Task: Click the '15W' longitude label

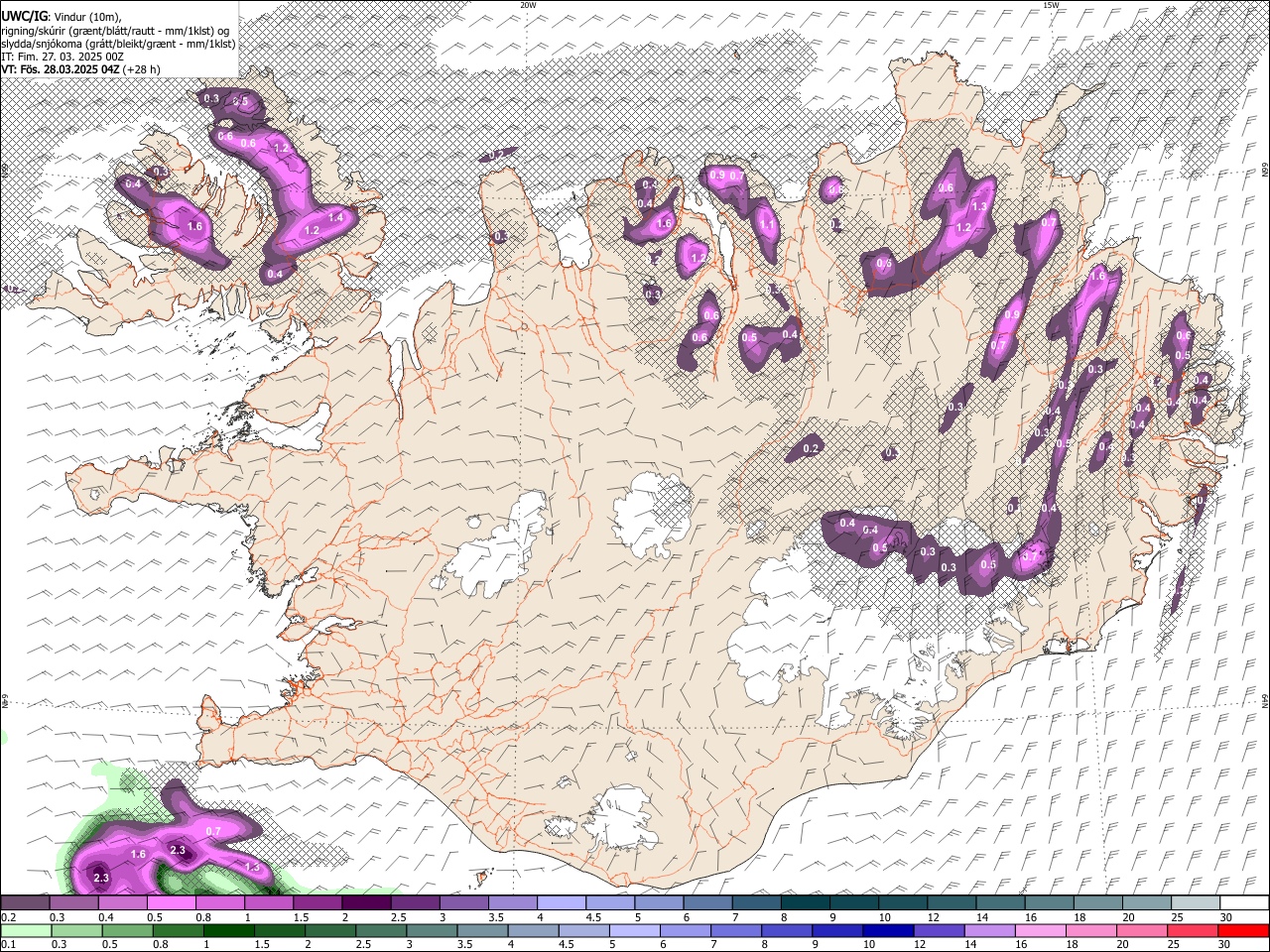Action: [x=1052, y=5]
